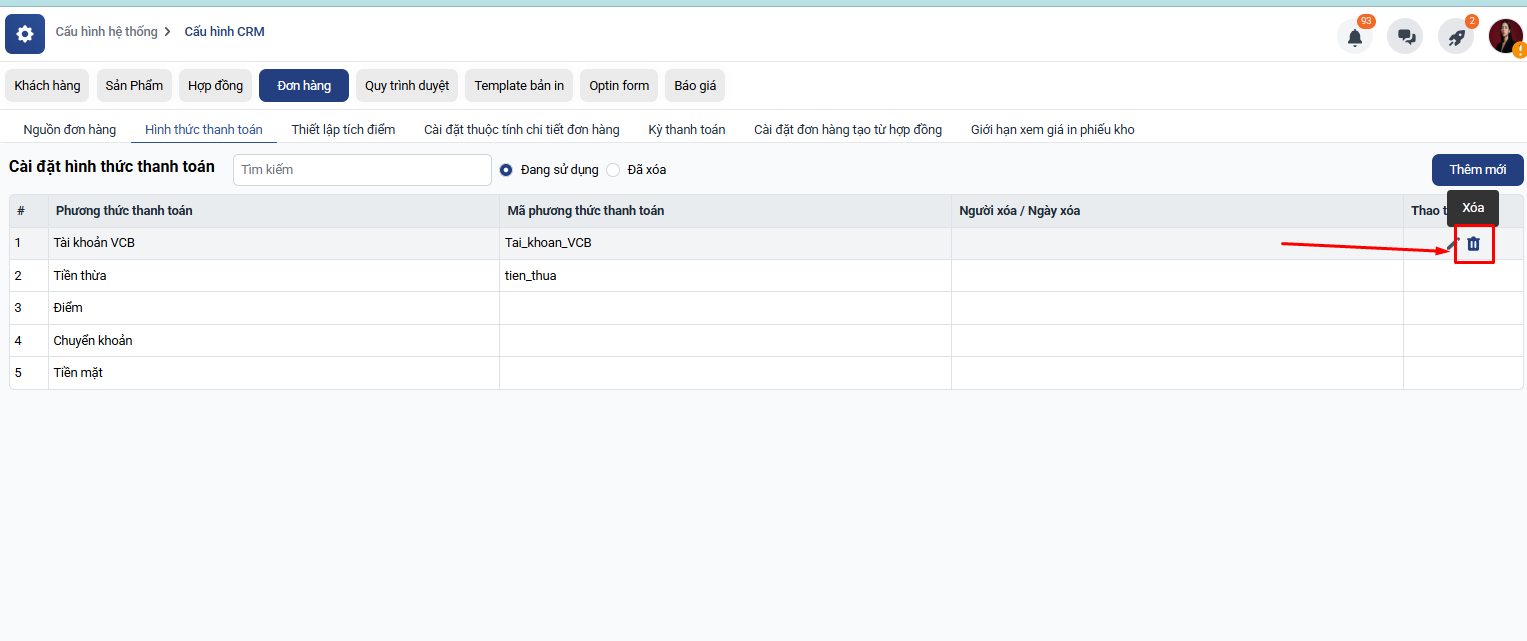Open the Template bản in tab
This screenshot has height=641, width=1527.
pos(519,86)
